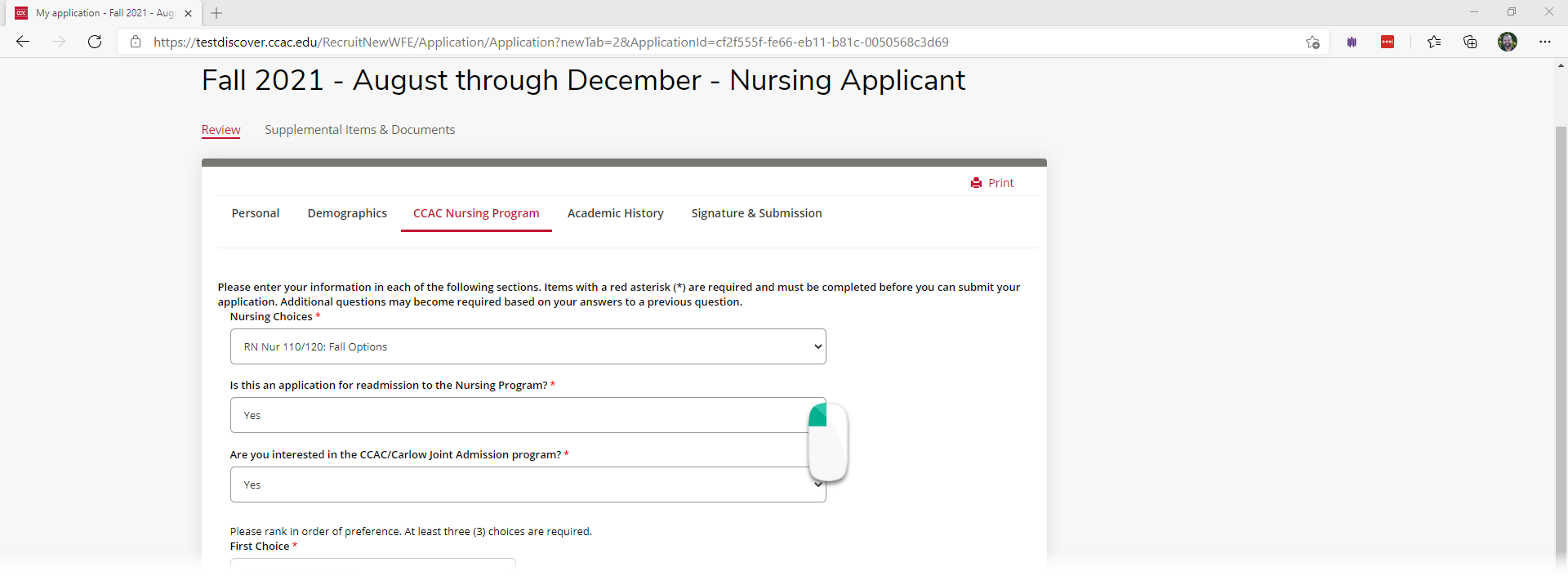Open the Favorites star icon
The image size is (1568, 576).
click(x=1435, y=42)
